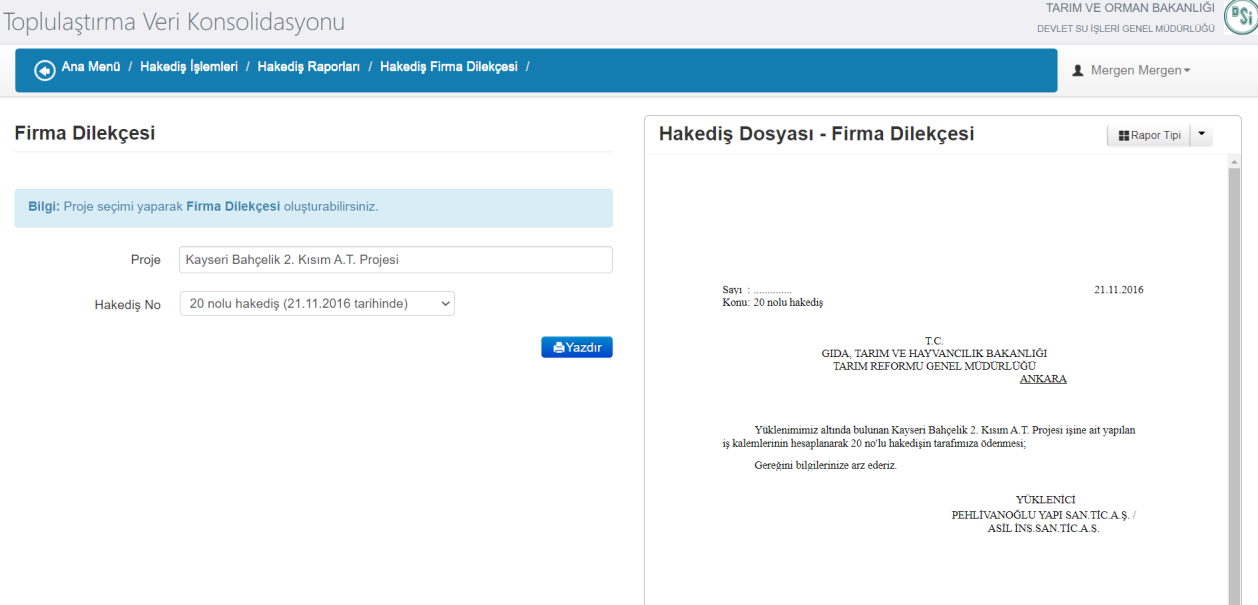Screen dimensions: 1258x605
Task: Click the report vertical scrollbar thumb
Action: point(1234,380)
